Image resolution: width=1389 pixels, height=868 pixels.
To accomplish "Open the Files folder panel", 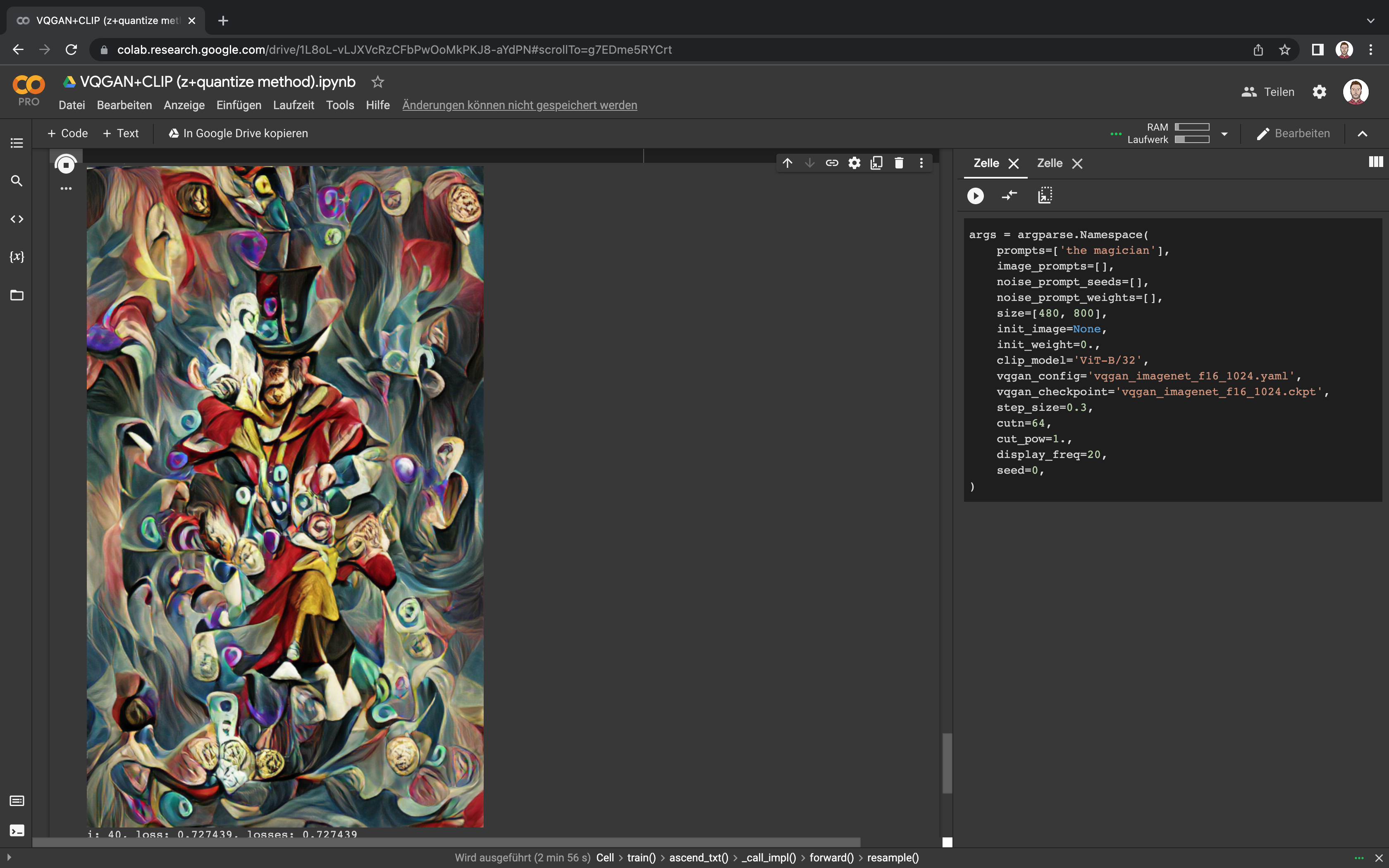I will [x=17, y=295].
